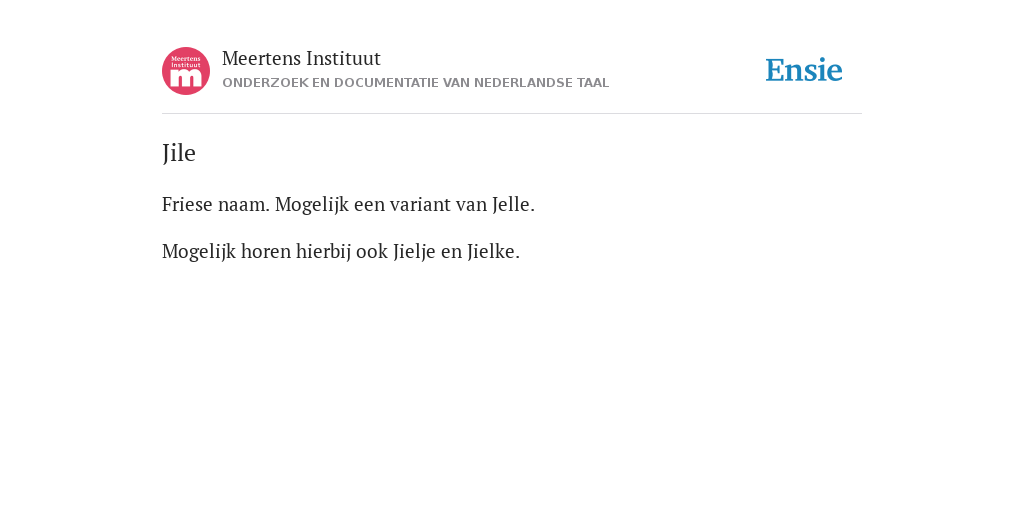This screenshot has width=1024, height=512.
Task: Click the name Jielke in the text
Action: [491, 251]
